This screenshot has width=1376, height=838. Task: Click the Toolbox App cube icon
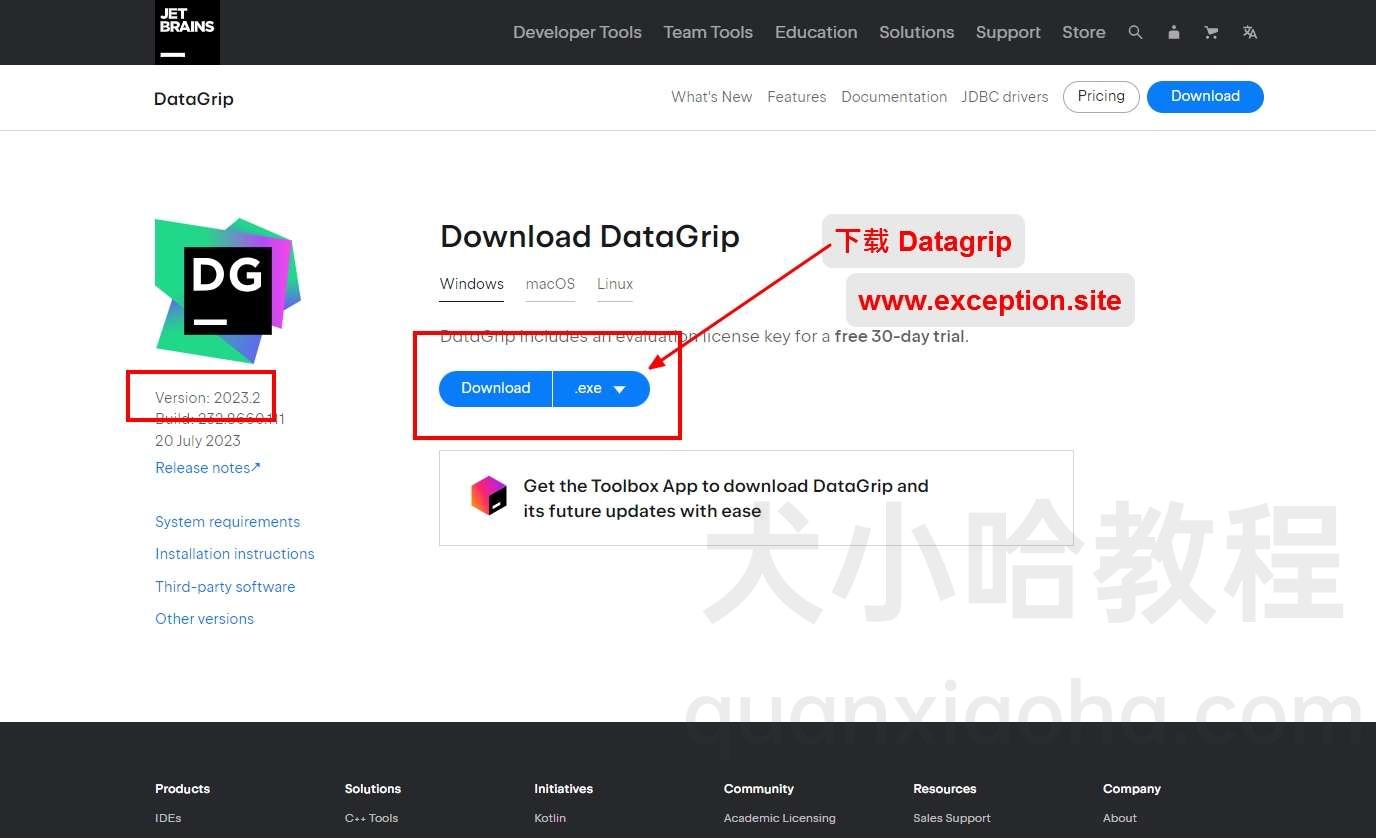489,496
